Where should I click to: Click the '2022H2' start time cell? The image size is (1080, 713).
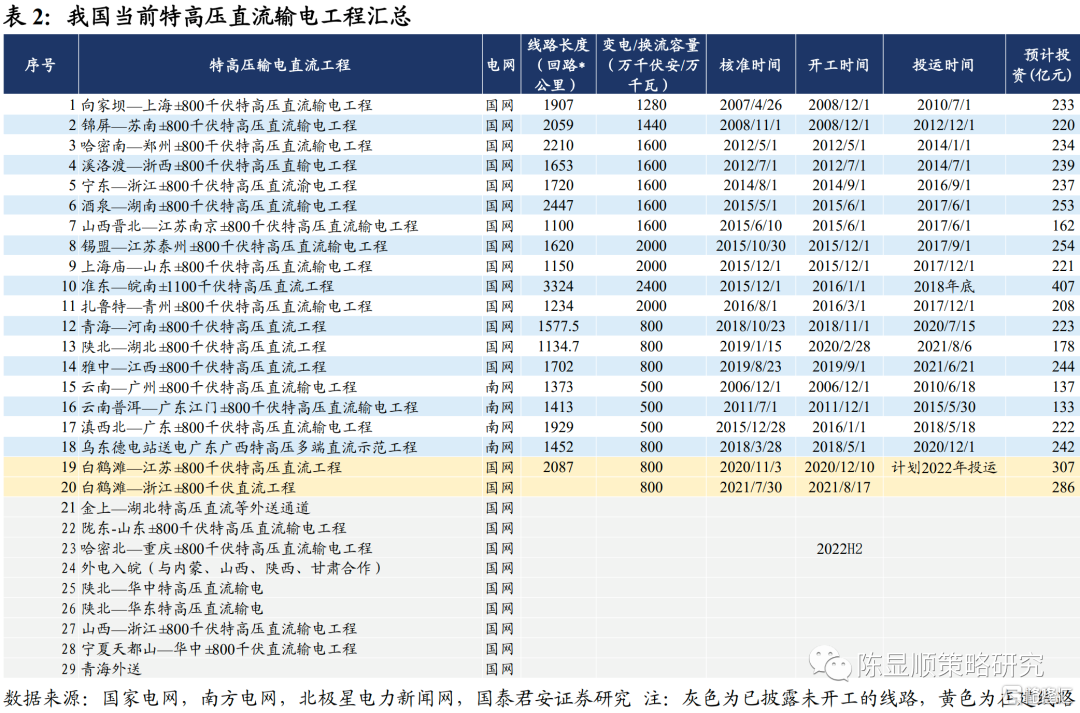839,548
